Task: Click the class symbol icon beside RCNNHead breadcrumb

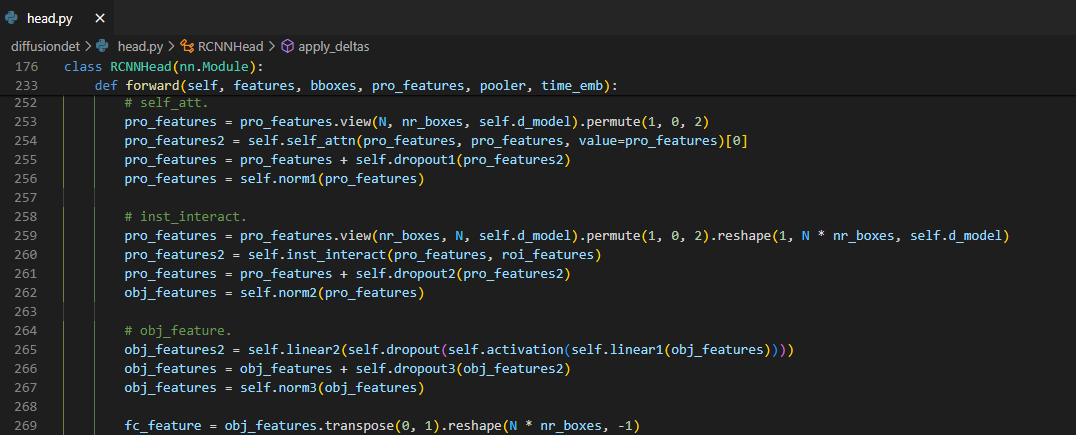Action: point(187,46)
